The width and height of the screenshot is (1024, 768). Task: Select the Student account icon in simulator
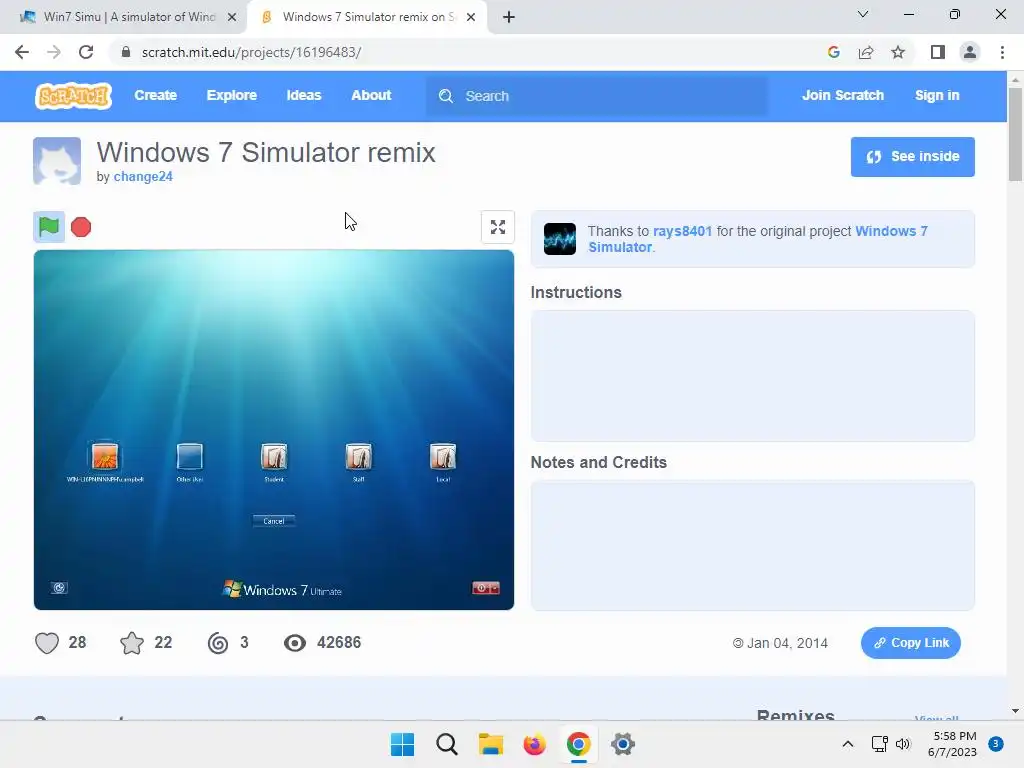pyautogui.click(x=274, y=456)
